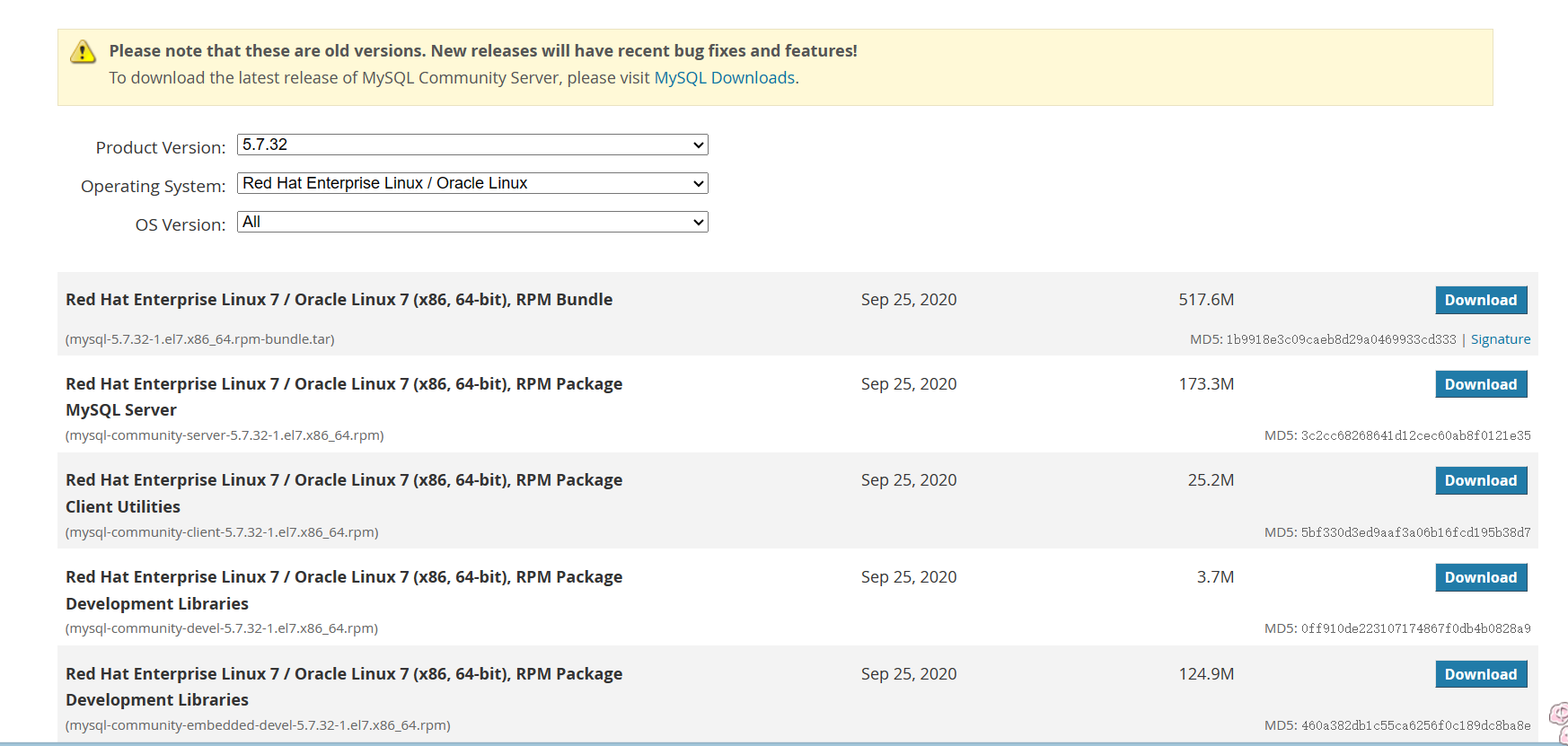This screenshot has width=1568, height=746.
Task: Open the Signature link for RPM bundle
Action: [x=1501, y=339]
